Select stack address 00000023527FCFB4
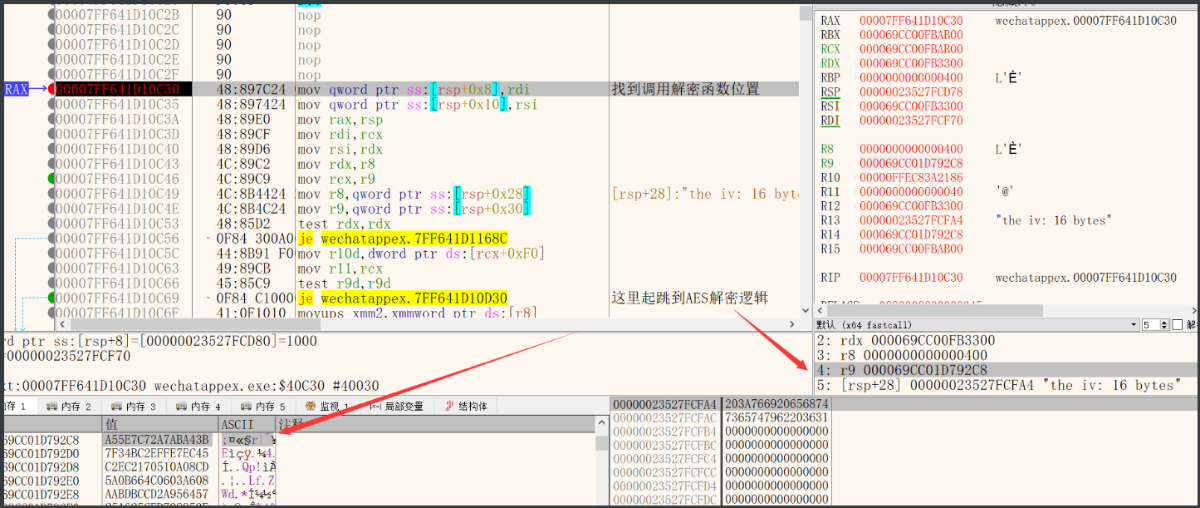The width and height of the screenshot is (1200, 508). (664, 431)
